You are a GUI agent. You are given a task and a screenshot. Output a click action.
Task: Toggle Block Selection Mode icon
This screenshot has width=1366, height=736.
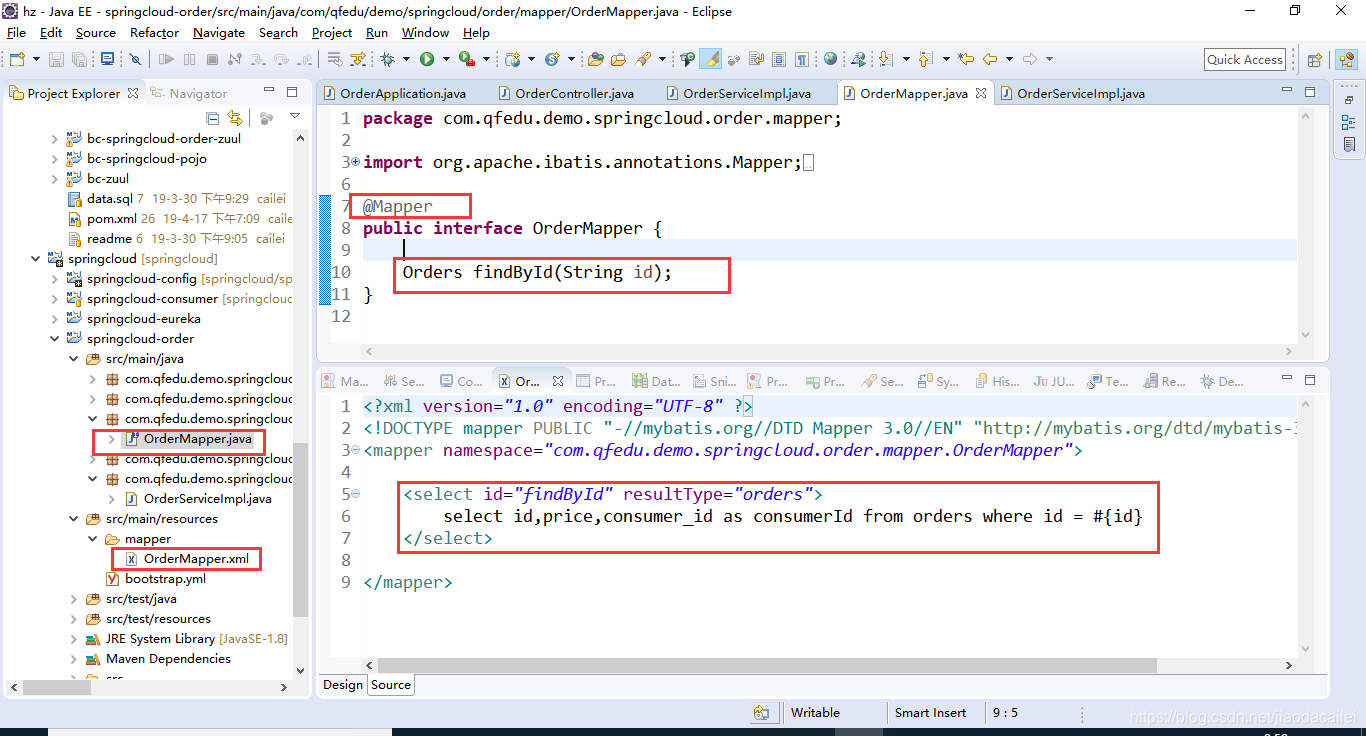click(x=778, y=59)
